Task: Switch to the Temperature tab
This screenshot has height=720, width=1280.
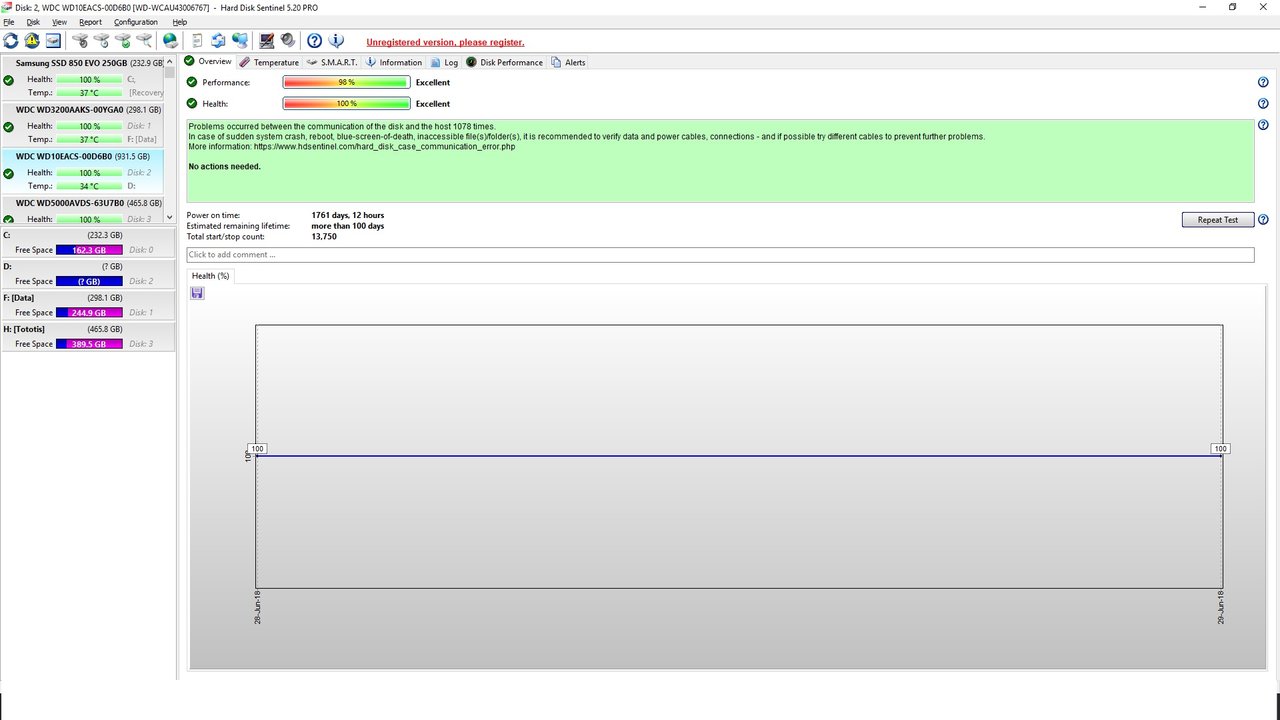Action: point(268,62)
